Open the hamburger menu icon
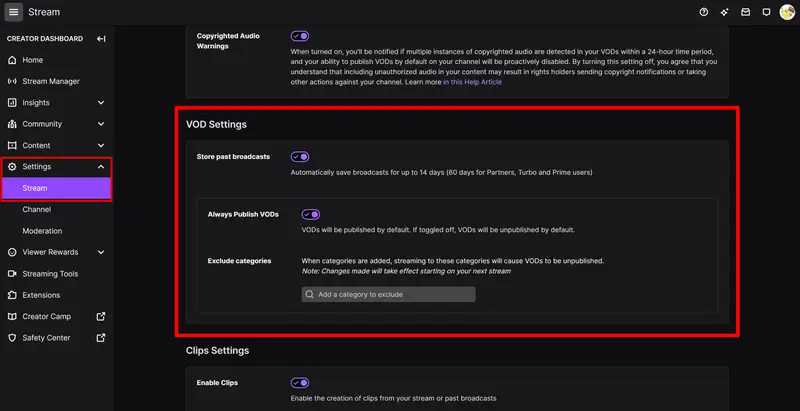The width and height of the screenshot is (800, 411). (13, 12)
